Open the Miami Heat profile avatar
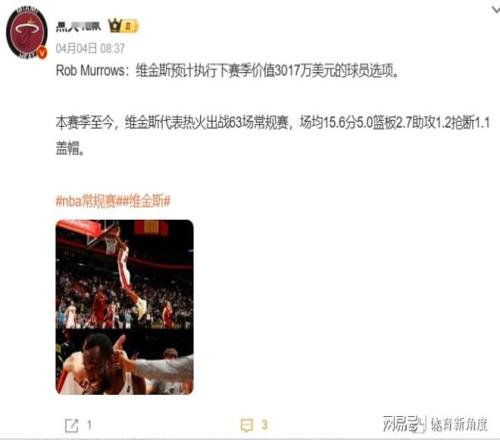Viewport: 500px width, 440px height. (27, 33)
